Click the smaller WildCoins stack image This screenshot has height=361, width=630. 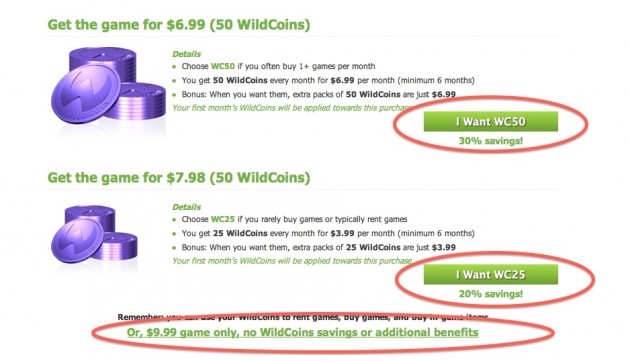94,234
